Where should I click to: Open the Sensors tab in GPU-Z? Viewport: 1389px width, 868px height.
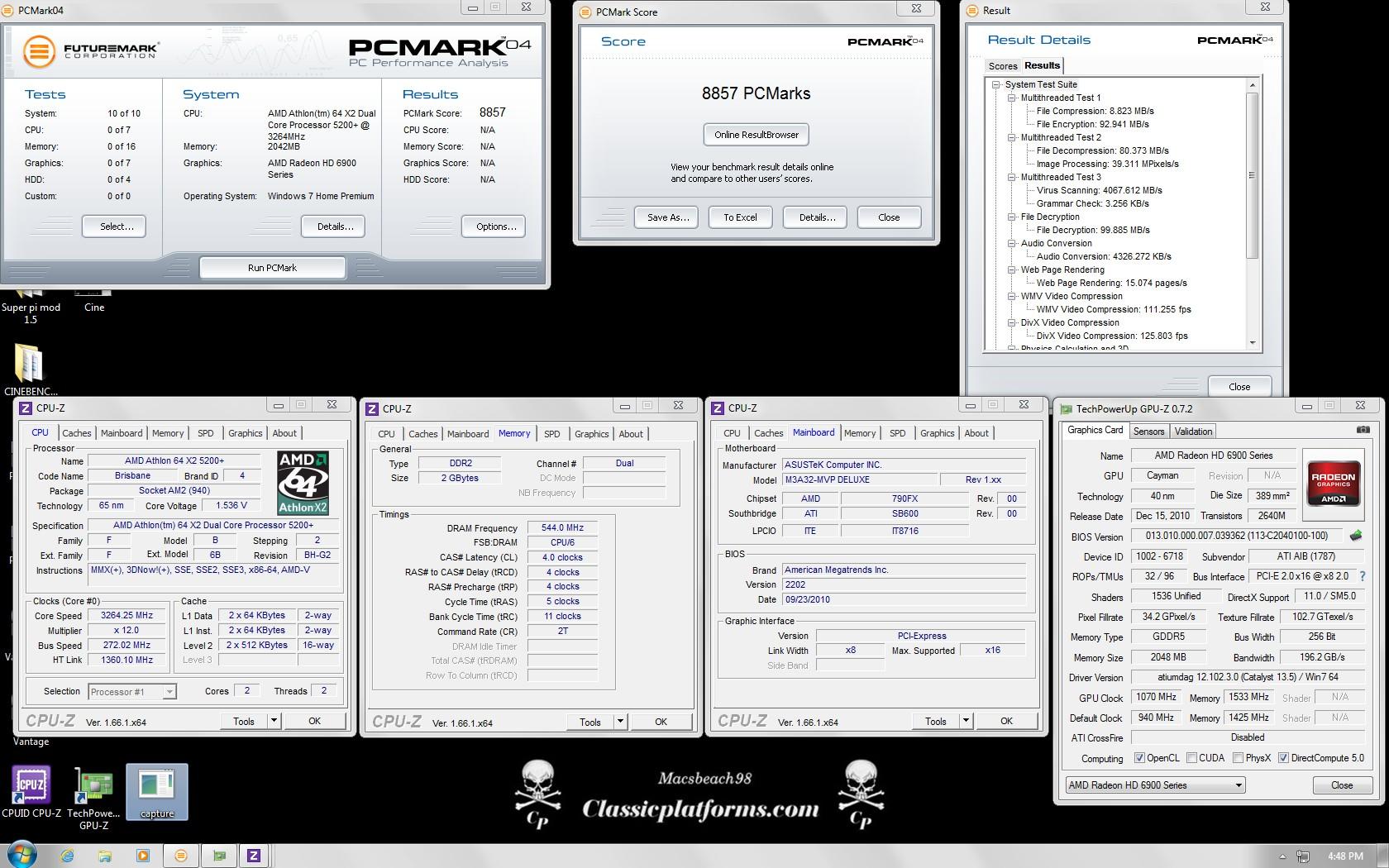pyautogui.click(x=1148, y=432)
